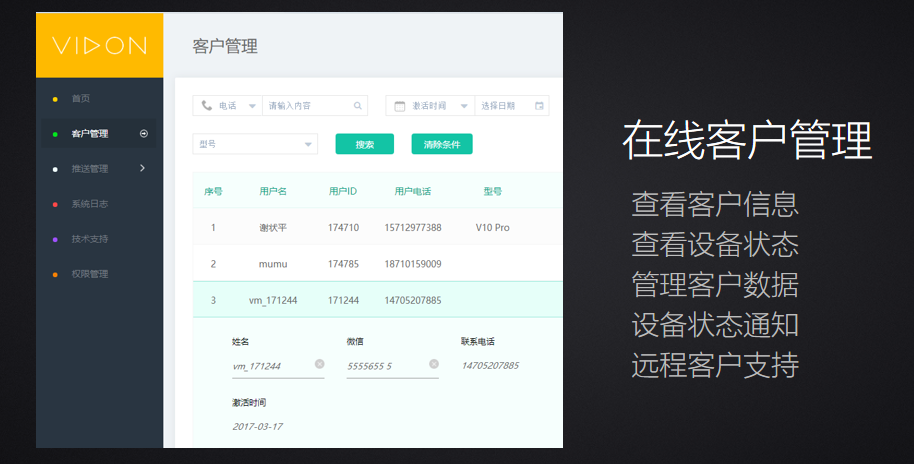Click the phone icon in the 电话 filter

[206, 106]
